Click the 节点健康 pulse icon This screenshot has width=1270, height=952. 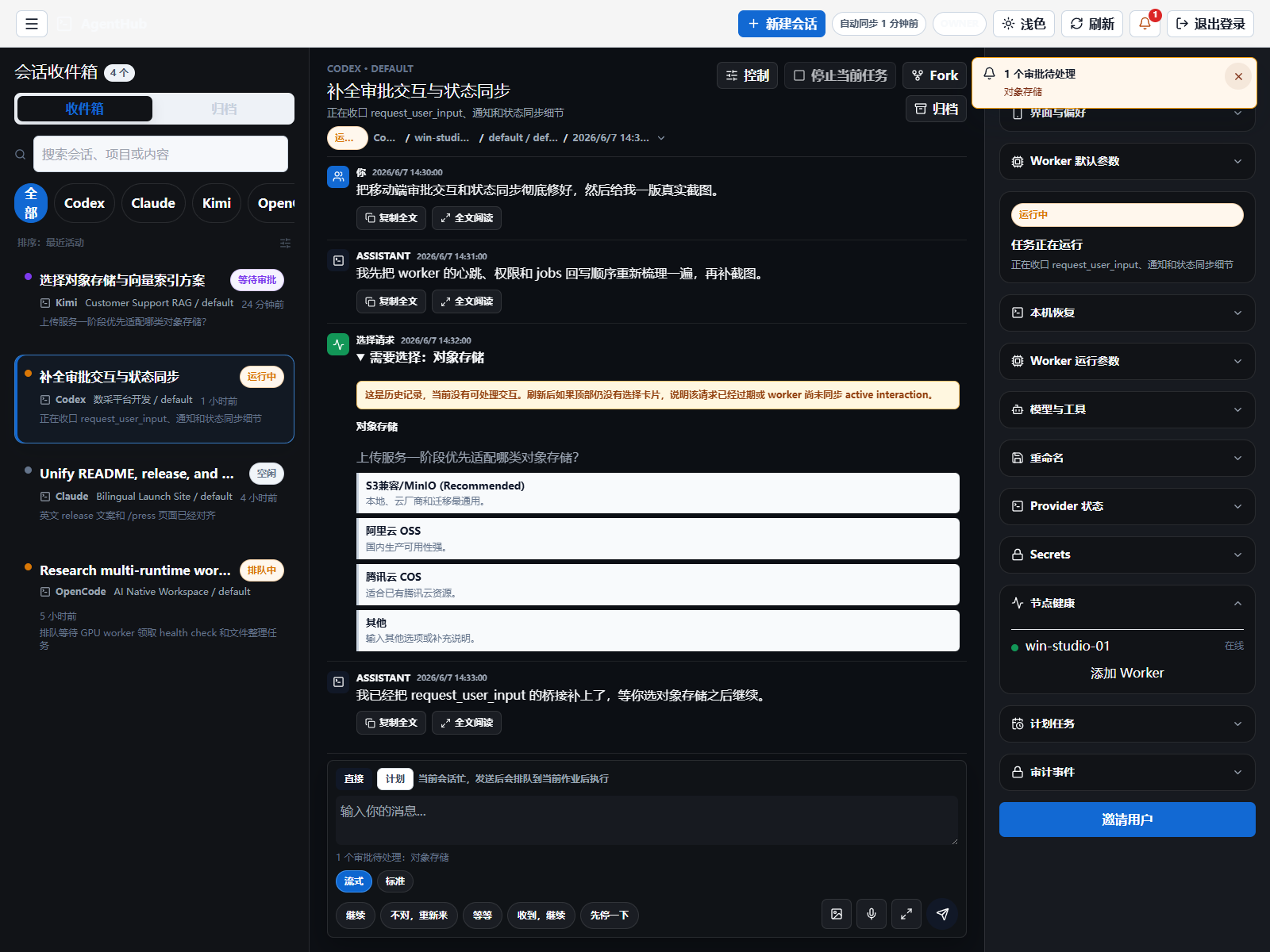click(1018, 603)
